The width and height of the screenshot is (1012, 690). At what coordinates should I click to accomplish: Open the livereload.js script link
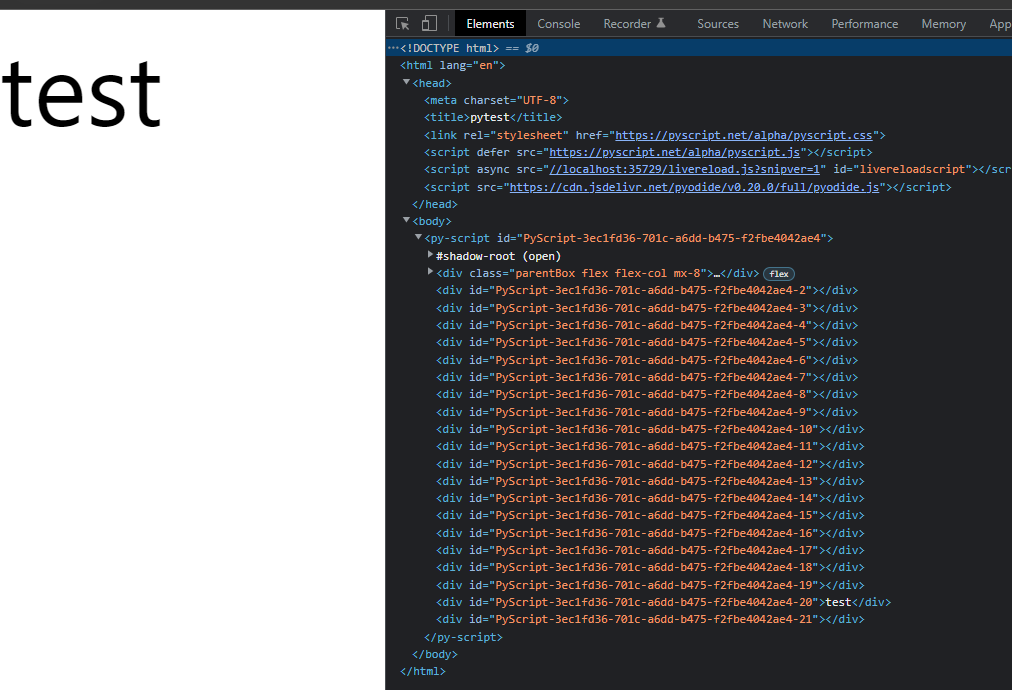tap(684, 169)
